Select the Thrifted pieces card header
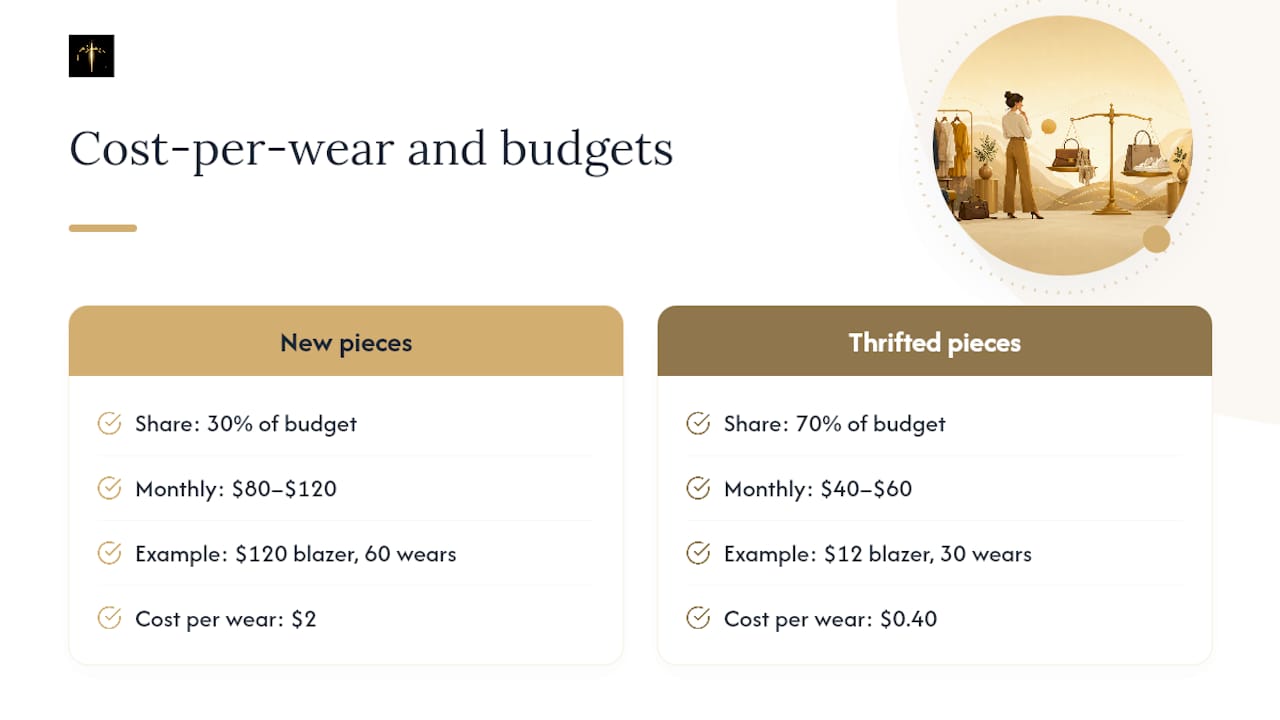 (935, 342)
